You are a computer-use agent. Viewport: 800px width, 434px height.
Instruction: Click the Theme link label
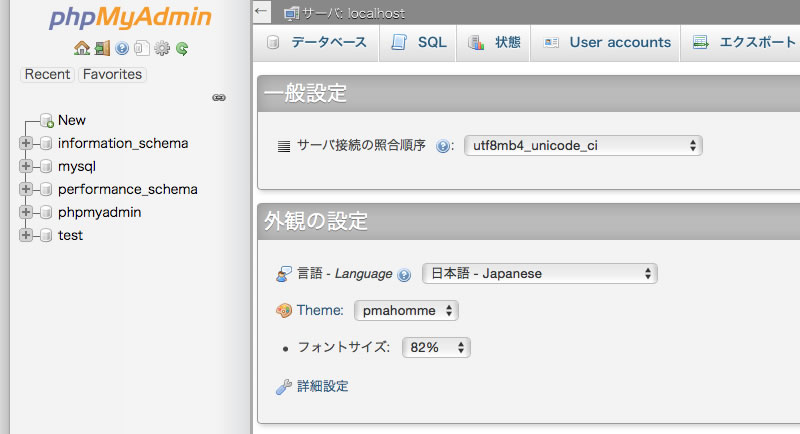(320, 310)
